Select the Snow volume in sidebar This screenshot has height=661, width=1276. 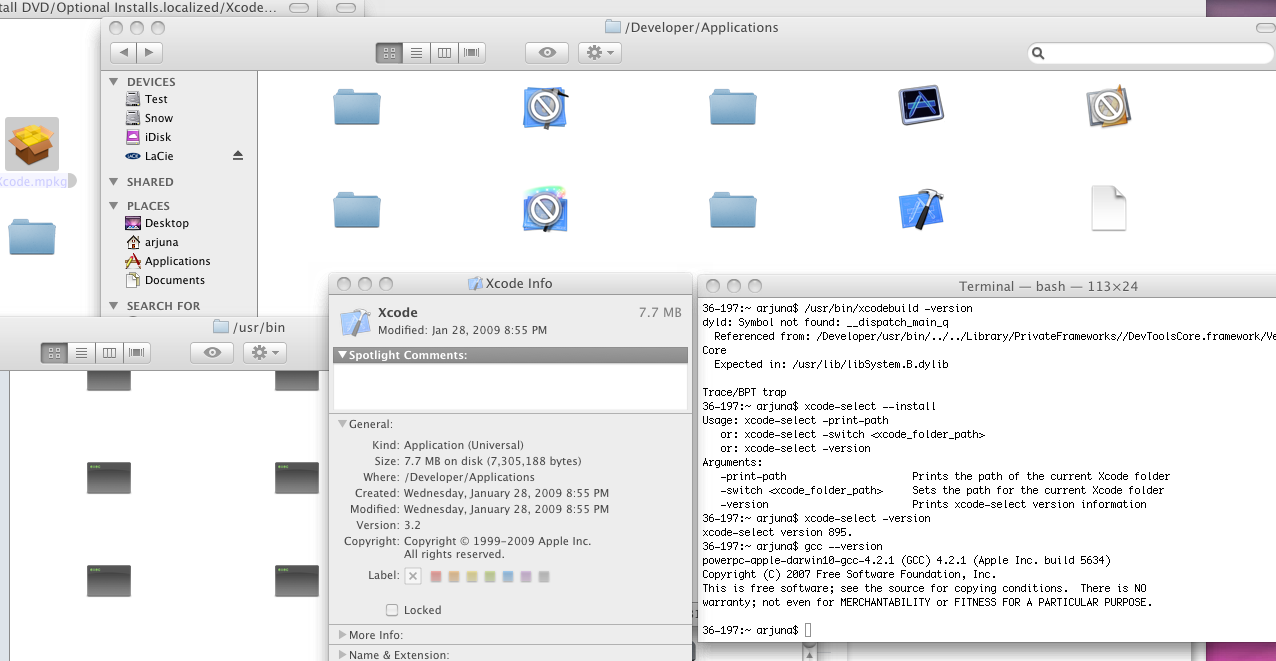coord(158,118)
